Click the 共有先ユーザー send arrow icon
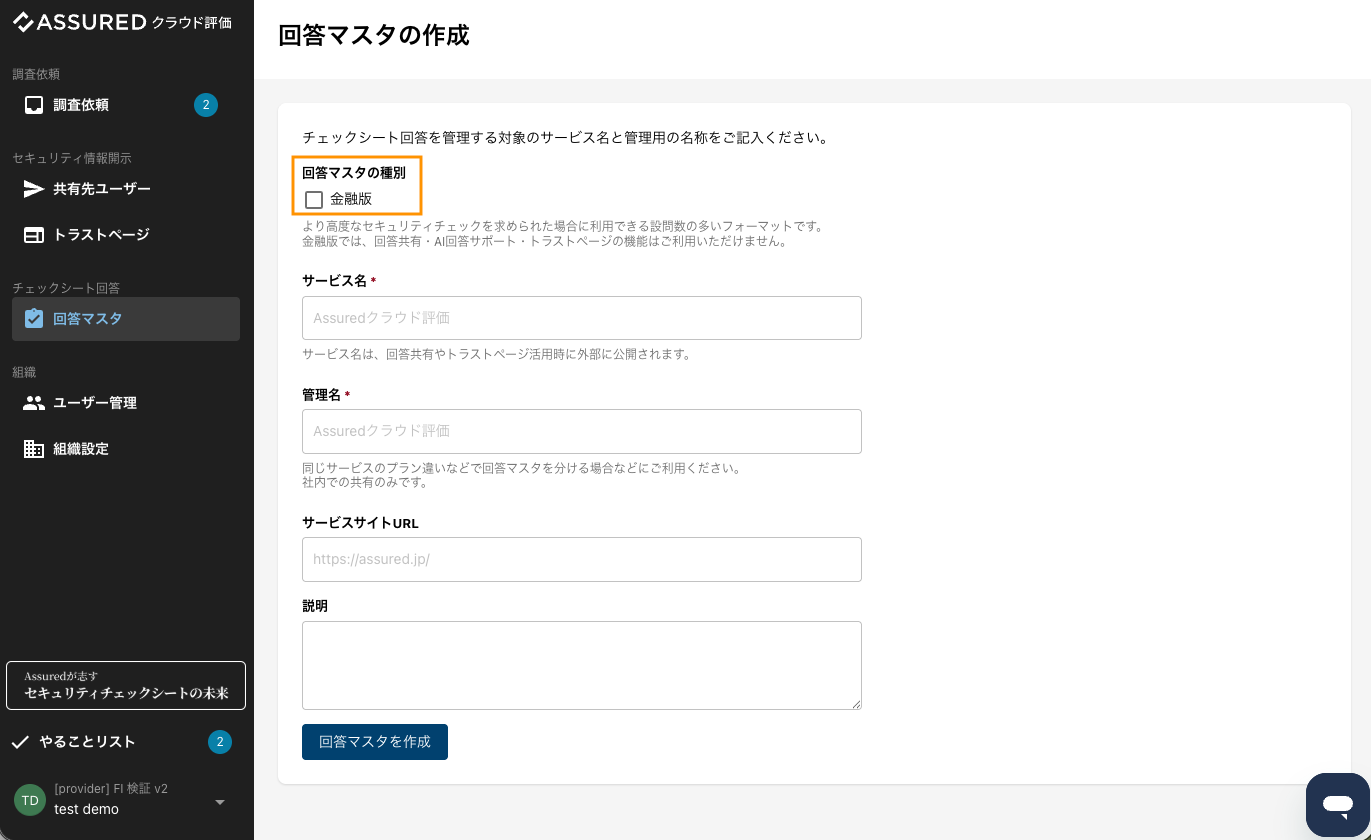 34,189
